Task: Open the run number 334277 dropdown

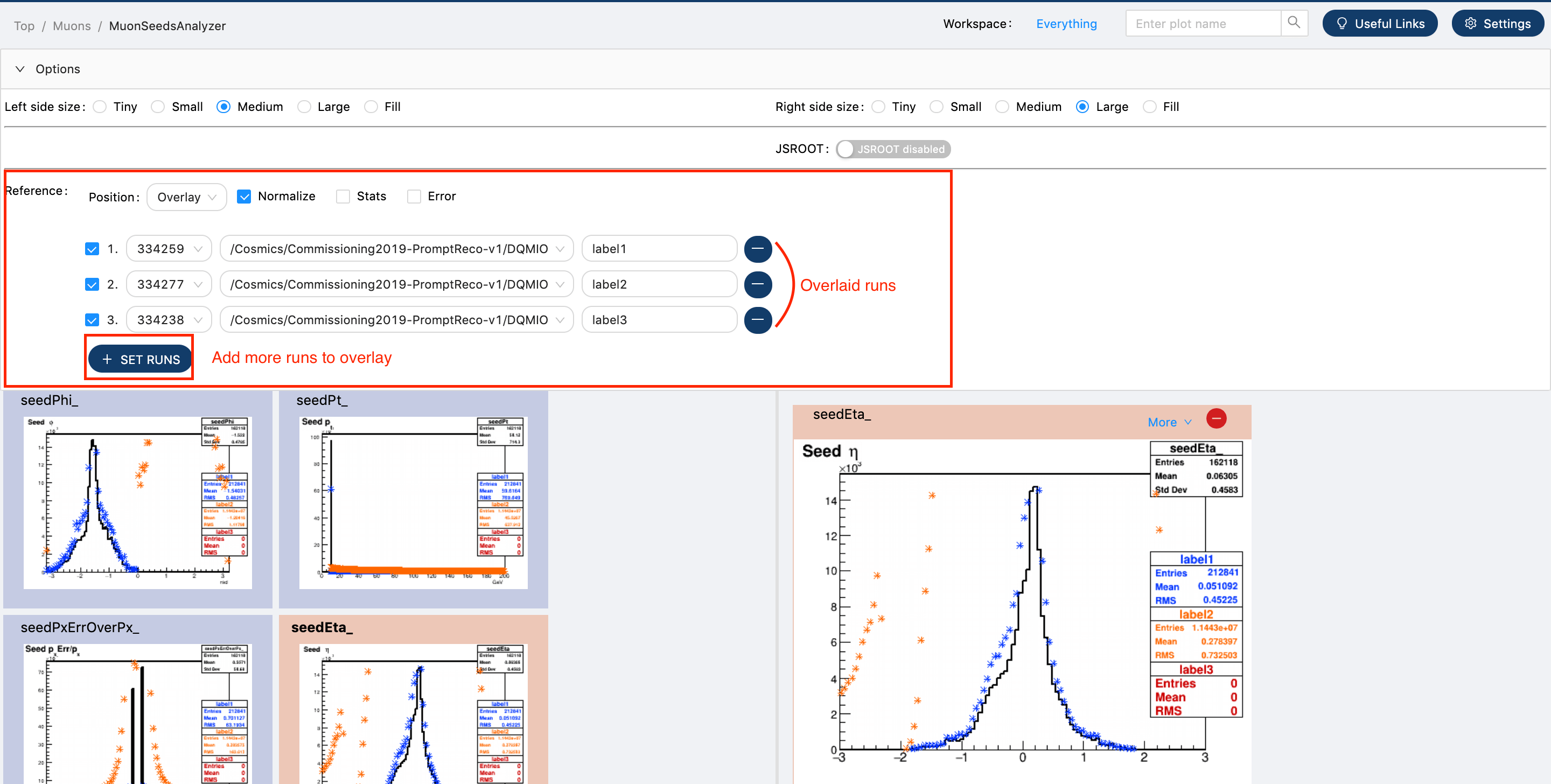Action: coord(169,284)
